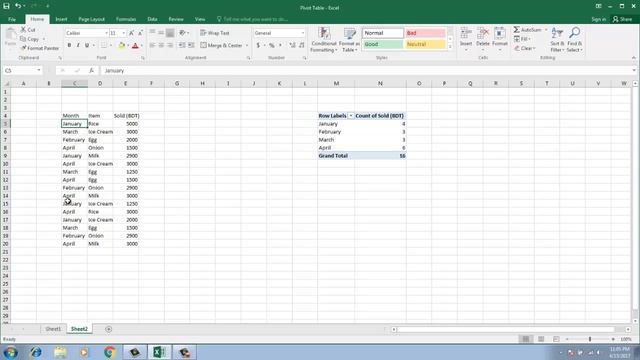640x360 pixels.
Task: Expand the Name Box dropdown
Action: click(39, 71)
